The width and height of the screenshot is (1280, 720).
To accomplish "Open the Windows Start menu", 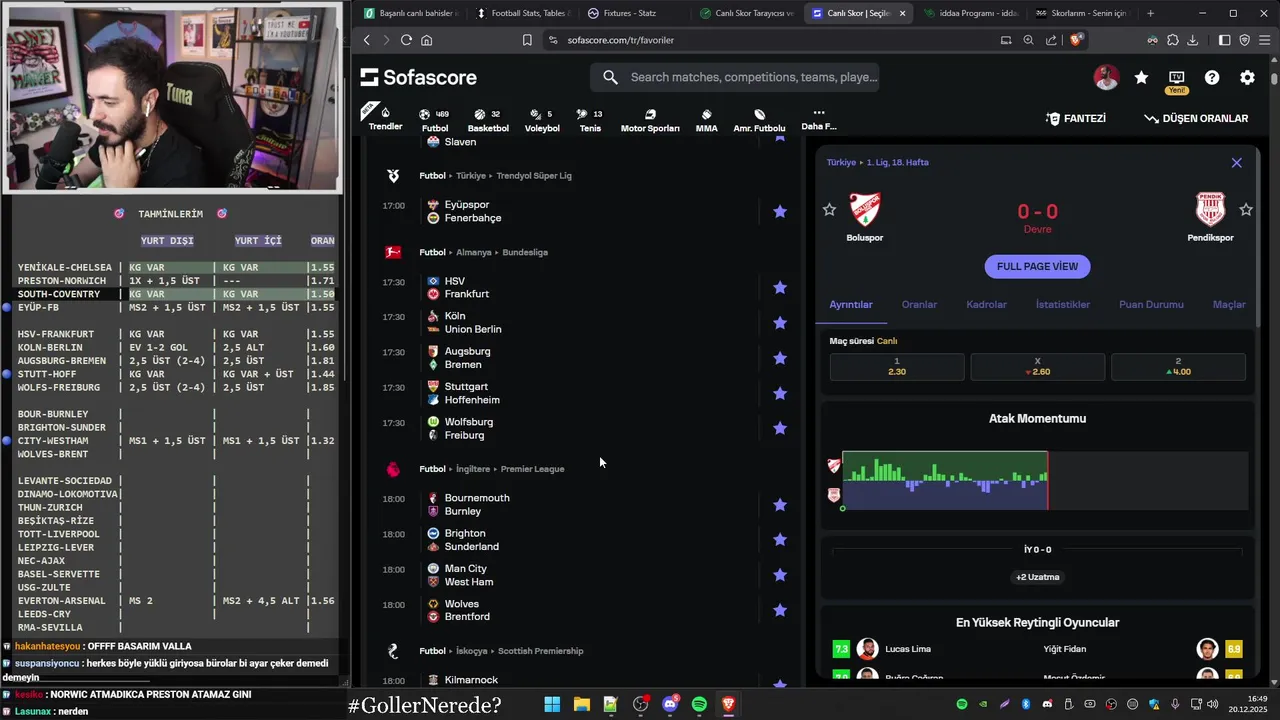I will coord(552,704).
